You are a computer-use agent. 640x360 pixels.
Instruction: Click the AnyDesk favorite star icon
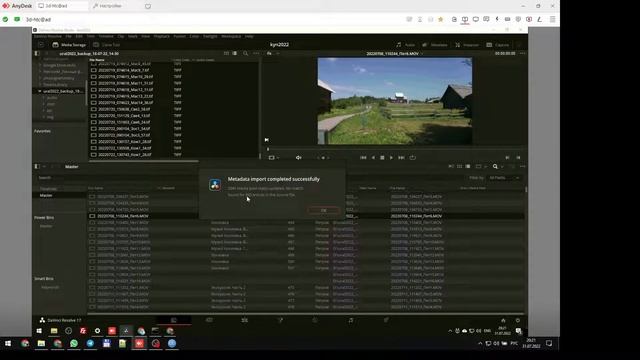click(441, 19)
